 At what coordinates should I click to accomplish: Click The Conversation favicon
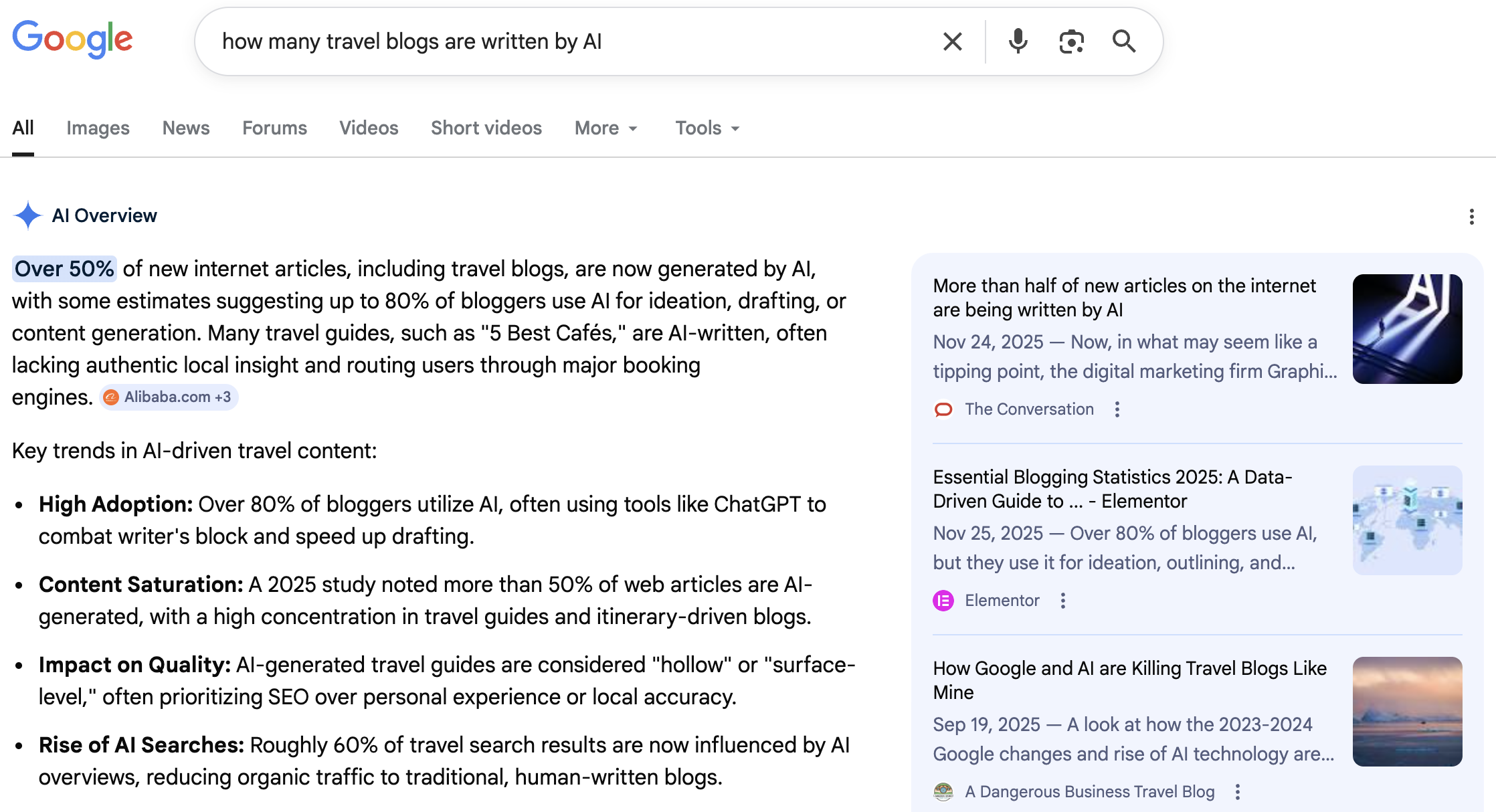(944, 409)
